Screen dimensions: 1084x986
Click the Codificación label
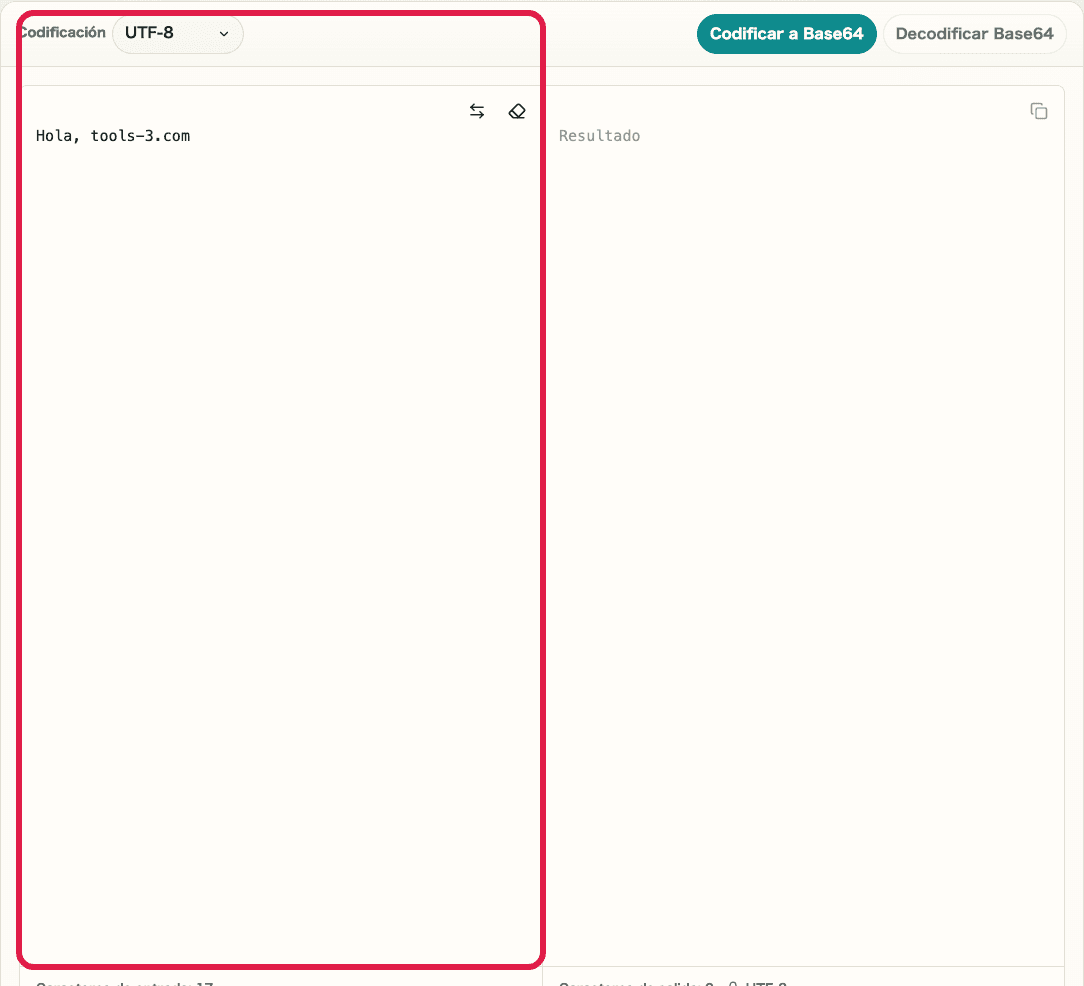(x=62, y=31)
